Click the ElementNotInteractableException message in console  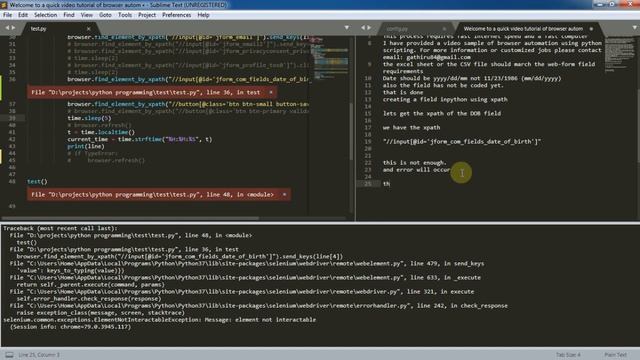[x=160, y=320]
